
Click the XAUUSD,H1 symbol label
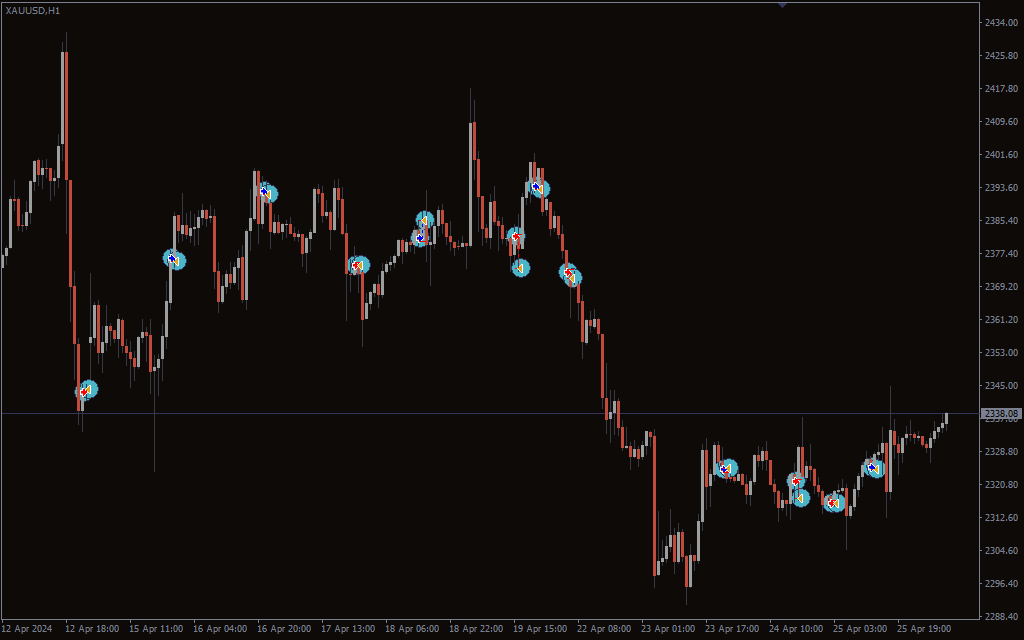click(x=32, y=10)
